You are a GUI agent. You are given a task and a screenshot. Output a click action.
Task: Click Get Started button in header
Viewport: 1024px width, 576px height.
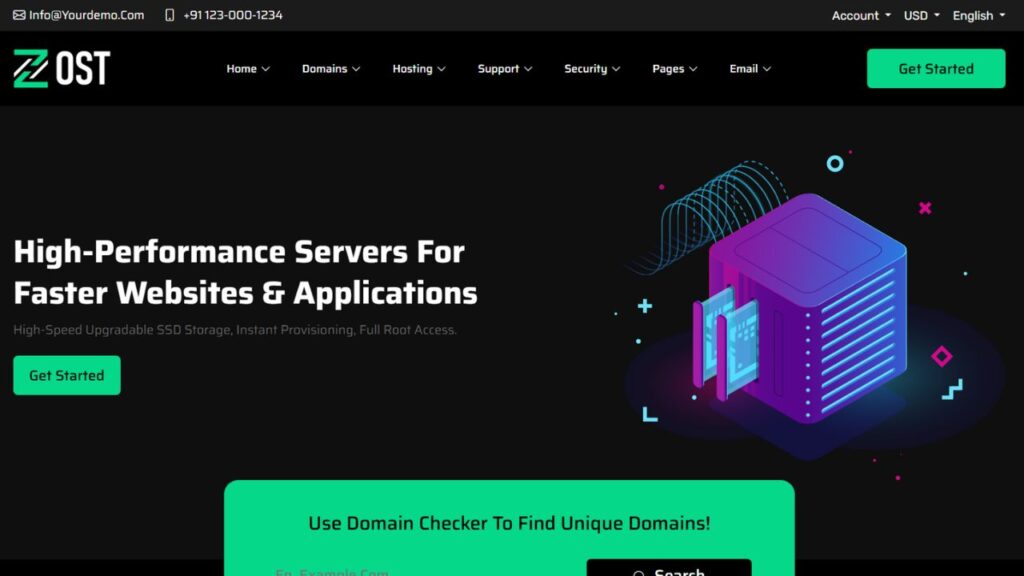935,69
